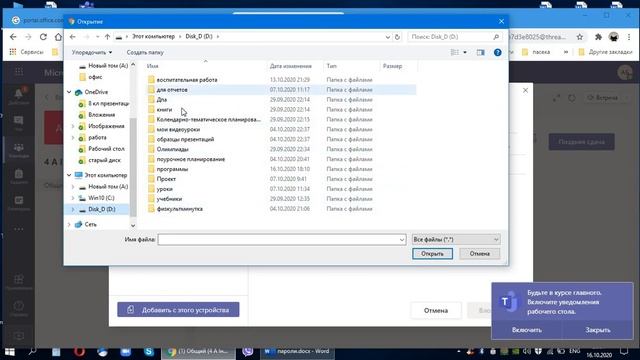The width and height of the screenshot is (640, 360).
Task: Click navigation pane scrollbar thumb
Action: pos(133,167)
